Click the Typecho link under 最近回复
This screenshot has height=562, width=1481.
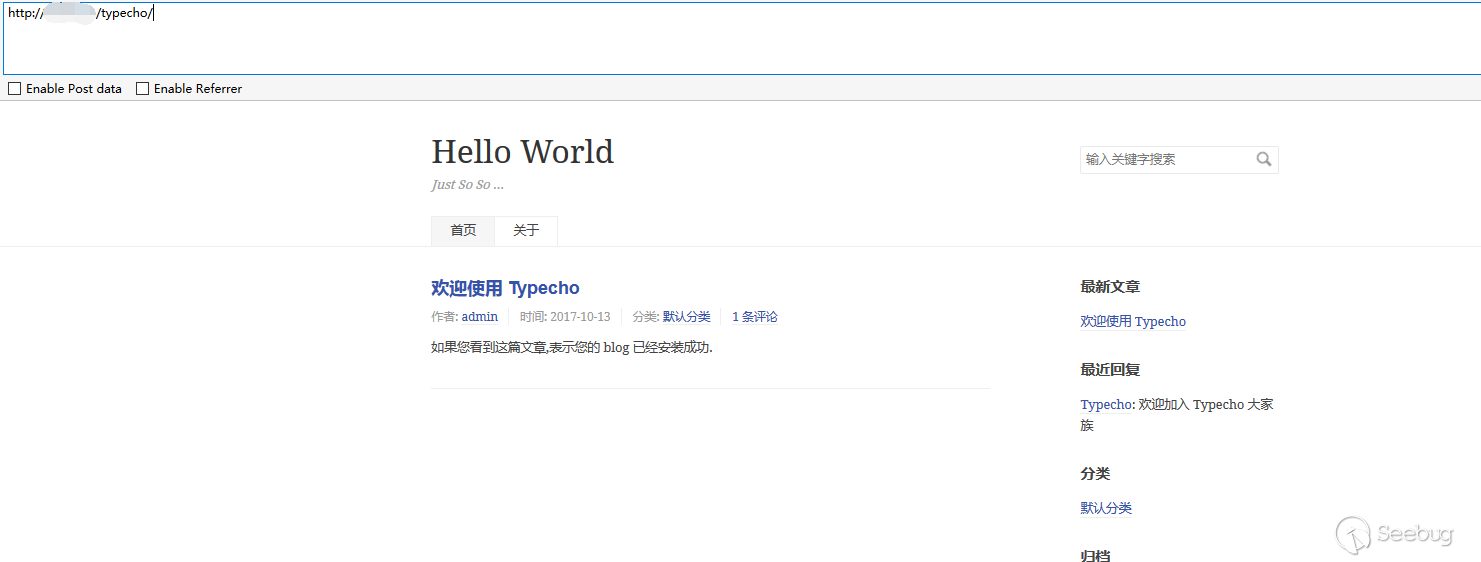1106,405
